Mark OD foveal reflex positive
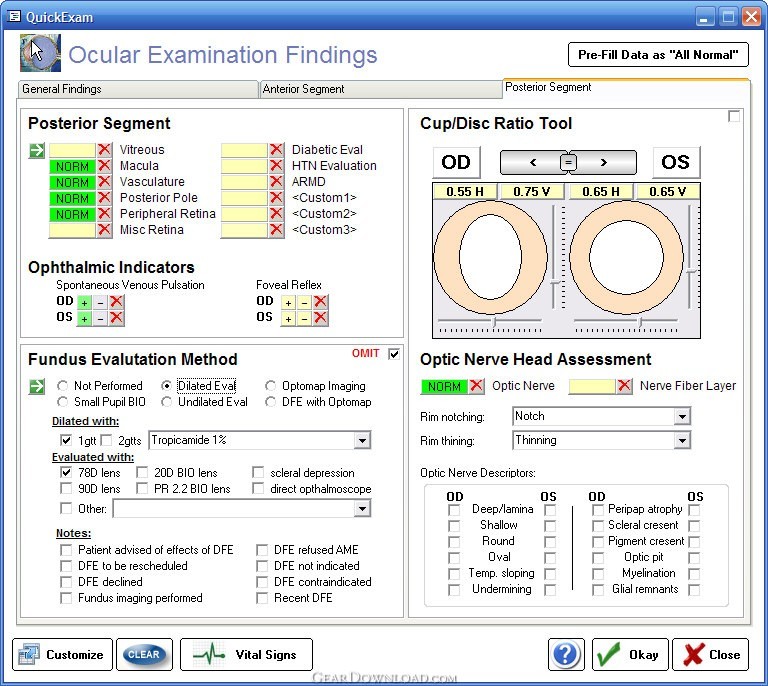 point(288,303)
